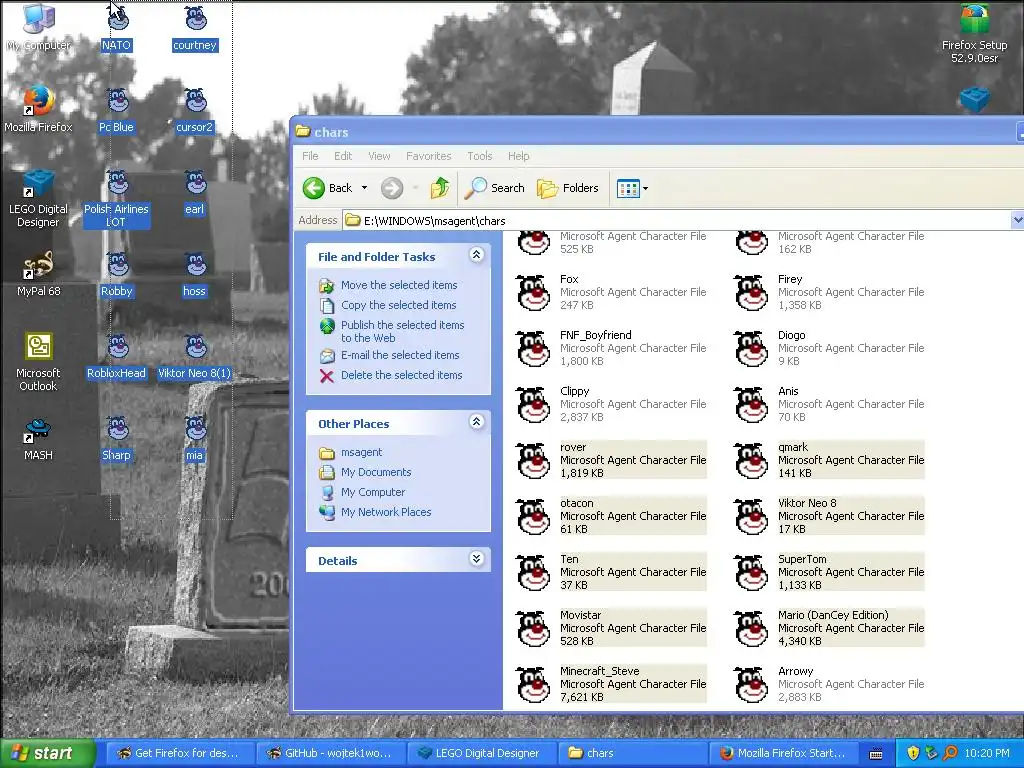The image size is (1024, 768).
Task: Select the RobloxHead desktop icon
Action: tap(117, 347)
